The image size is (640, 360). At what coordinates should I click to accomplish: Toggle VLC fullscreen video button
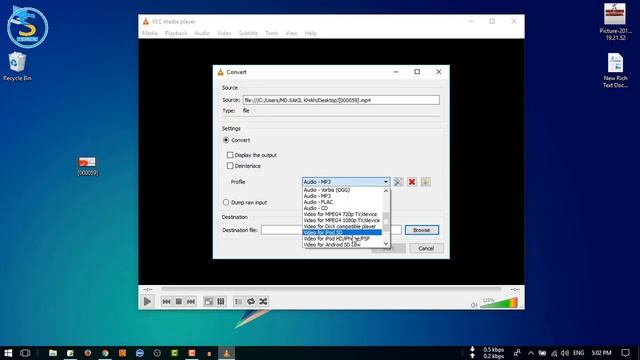pos(209,302)
